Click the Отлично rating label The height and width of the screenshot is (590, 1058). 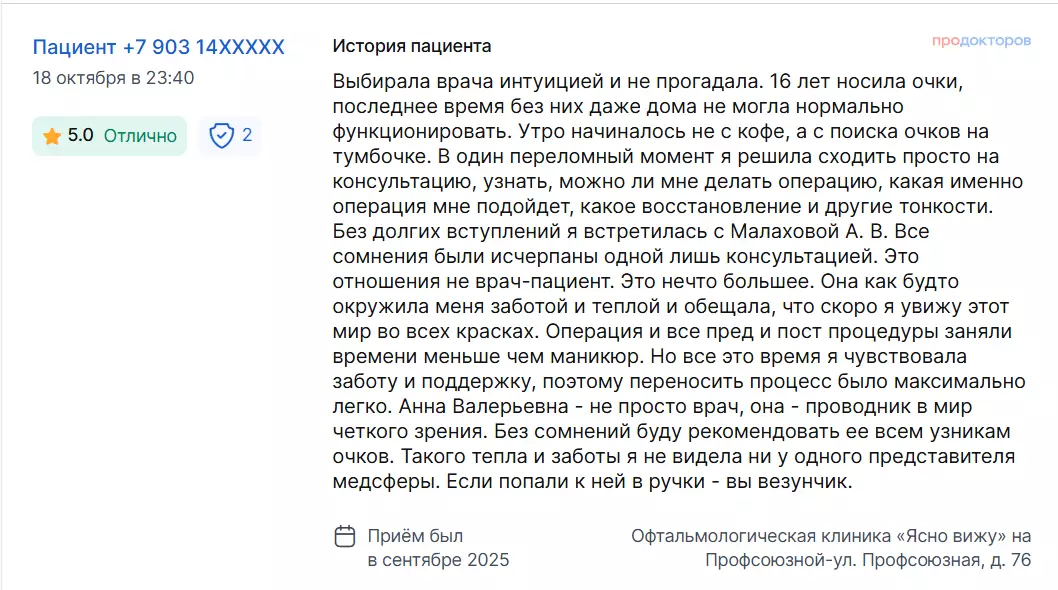[x=140, y=136]
